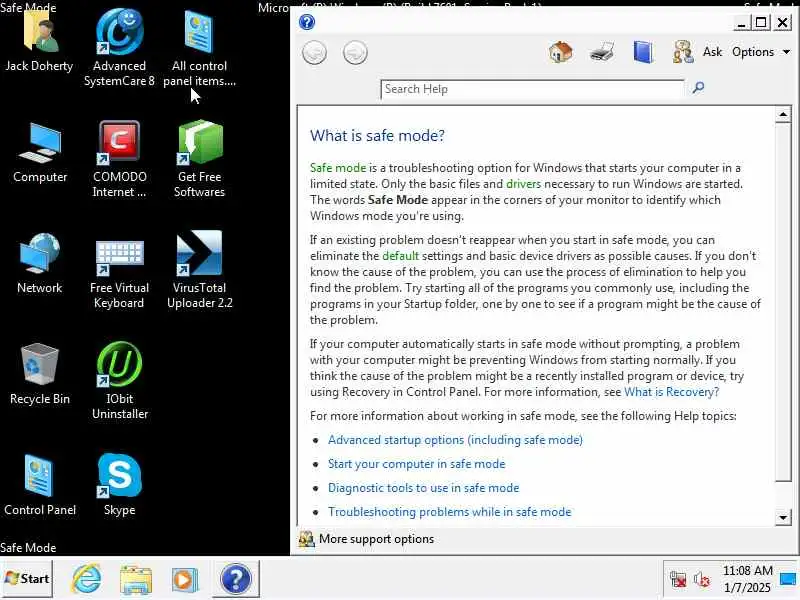Screen dimensions: 800x600
Task: Click the Show desktop button by the clock
Action: pyautogui.click(x=789, y=579)
